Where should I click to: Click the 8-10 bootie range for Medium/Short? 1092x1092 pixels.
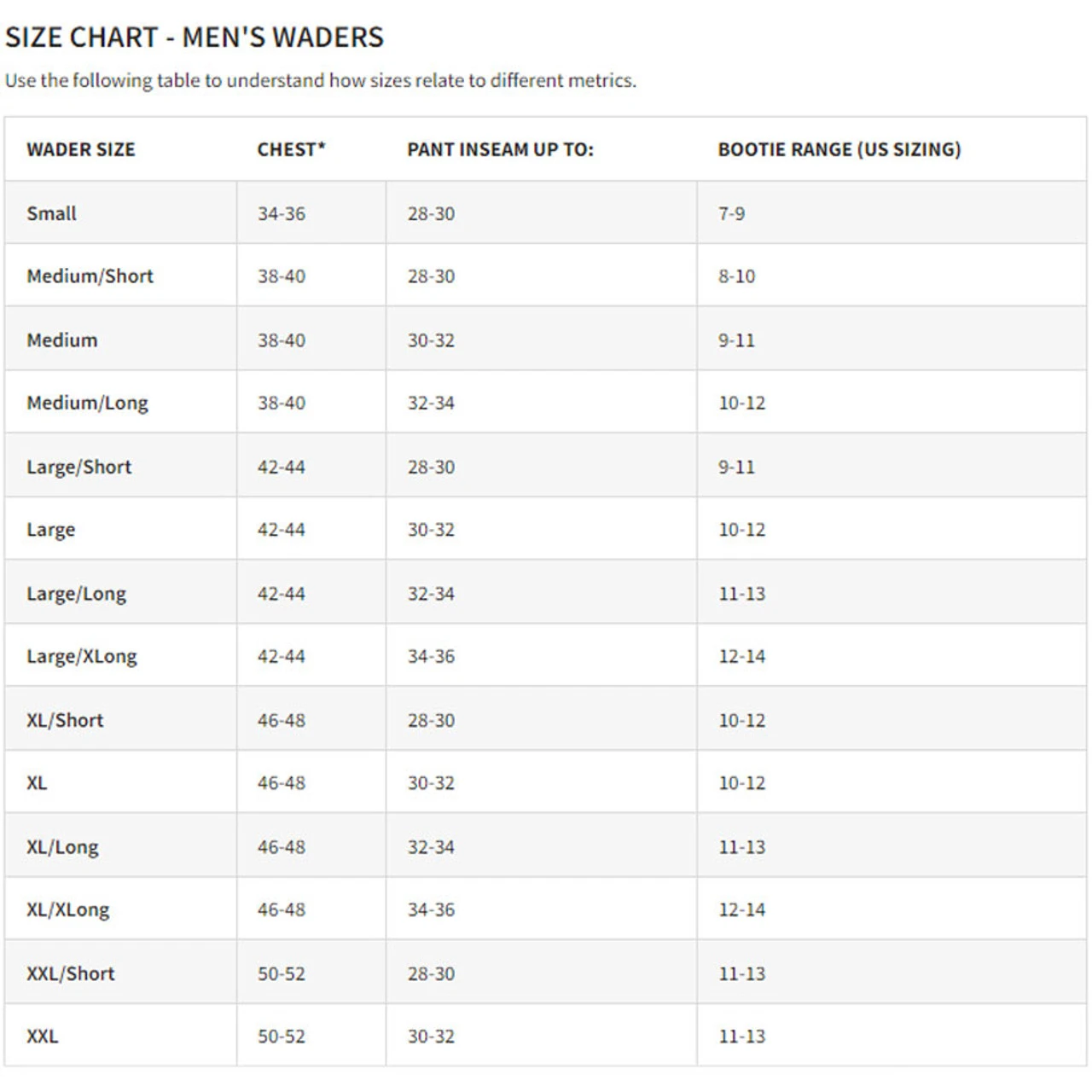pos(736,276)
